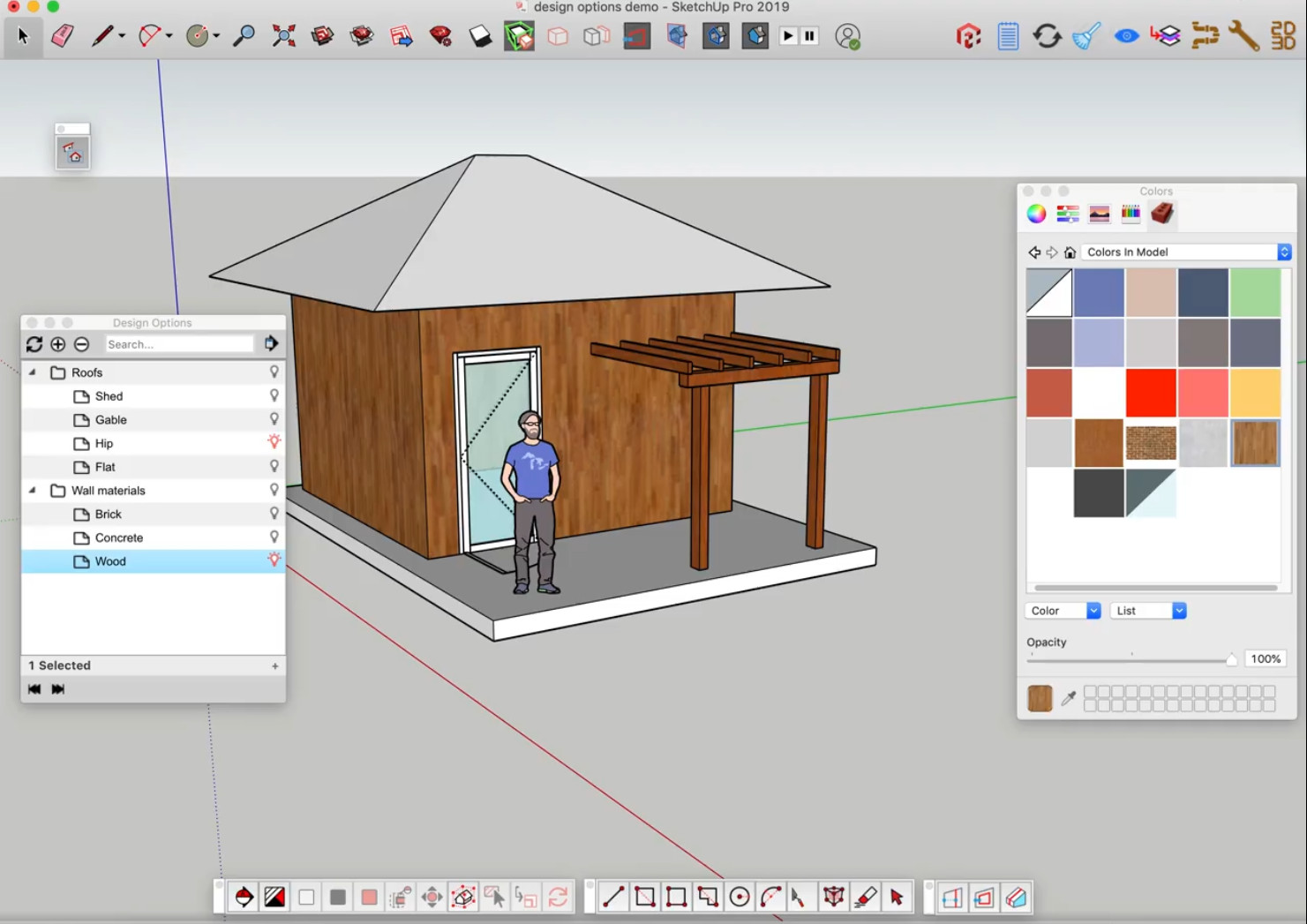Switch to the color sliders tab
Viewport: 1307px width, 924px height.
(x=1068, y=214)
